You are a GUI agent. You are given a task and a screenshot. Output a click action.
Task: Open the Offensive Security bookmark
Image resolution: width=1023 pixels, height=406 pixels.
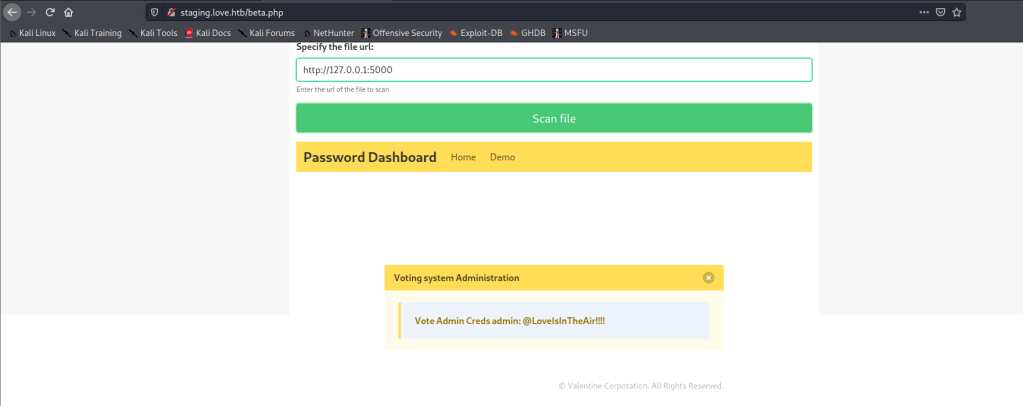point(401,33)
